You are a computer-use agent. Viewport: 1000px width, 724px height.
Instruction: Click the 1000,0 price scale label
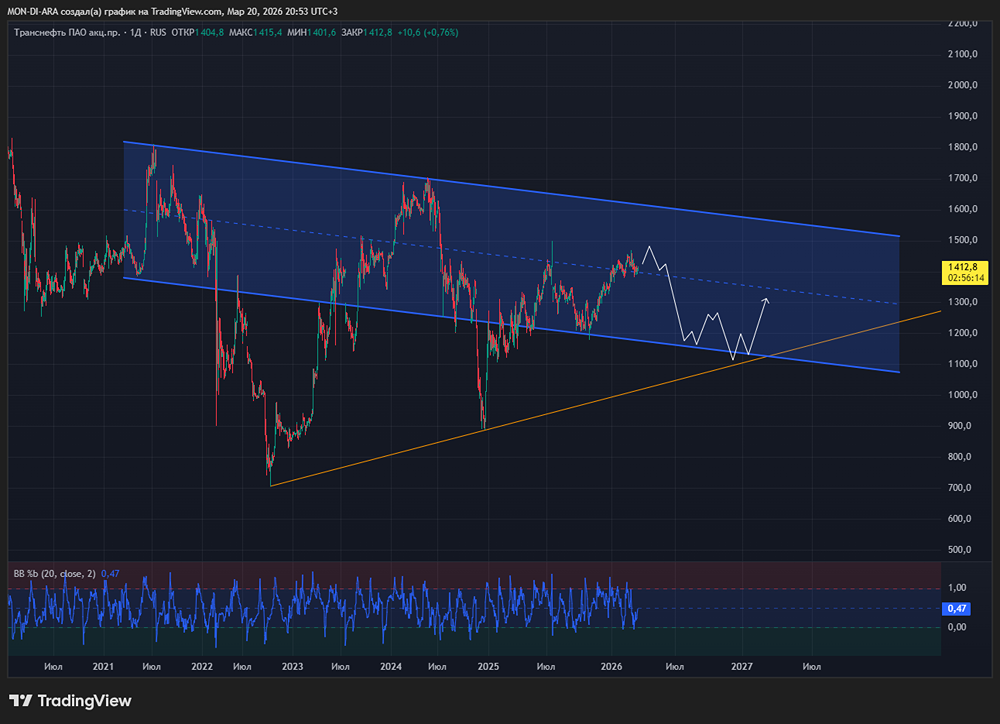click(962, 395)
